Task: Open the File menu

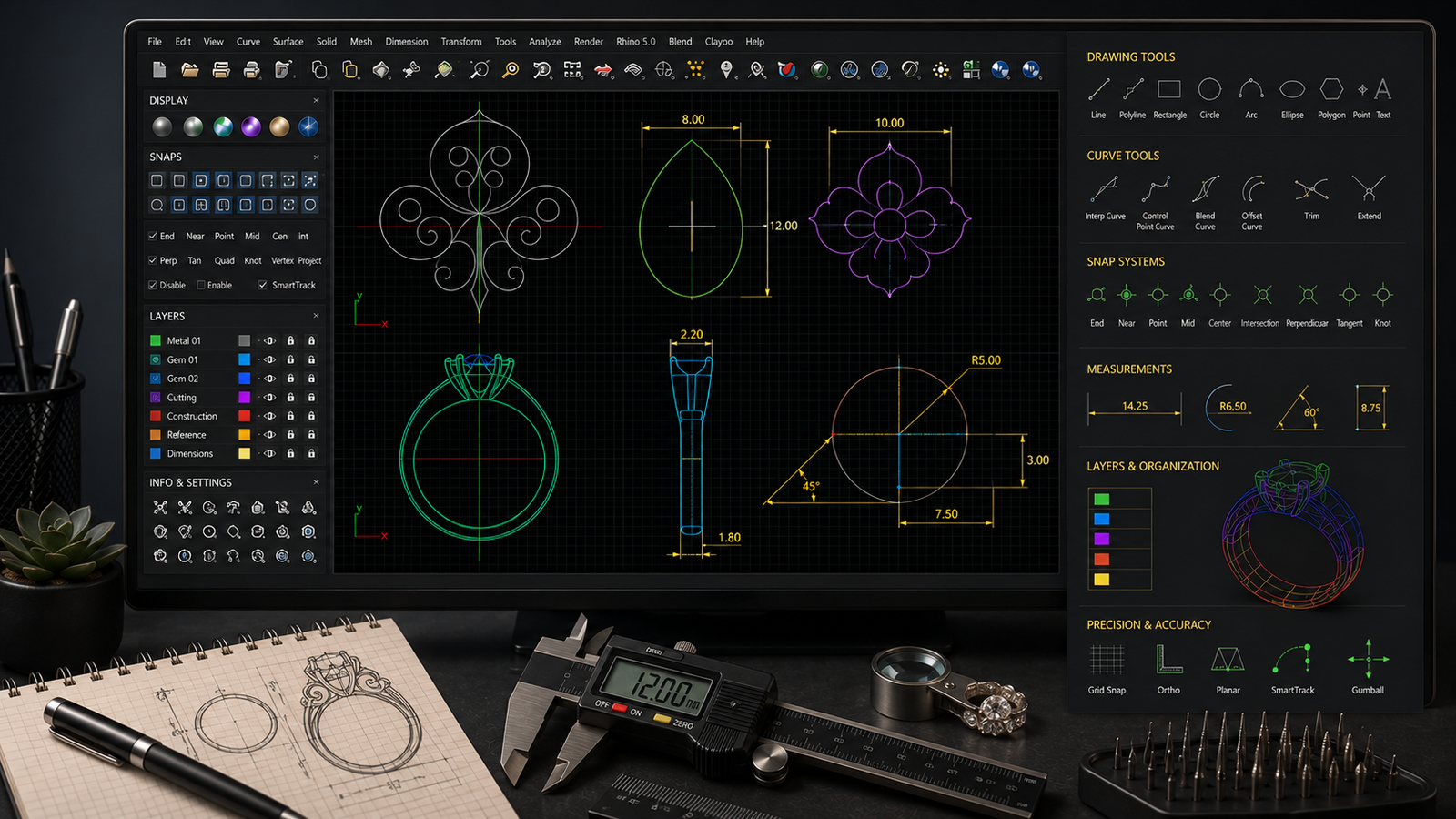Action: tap(155, 42)
